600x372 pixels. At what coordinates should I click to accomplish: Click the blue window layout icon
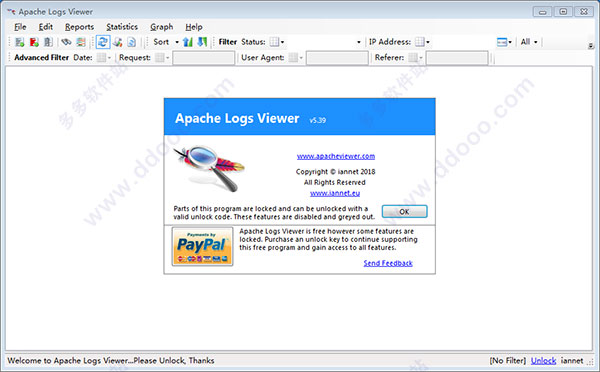pyautogui.click(x=502, y=42)
